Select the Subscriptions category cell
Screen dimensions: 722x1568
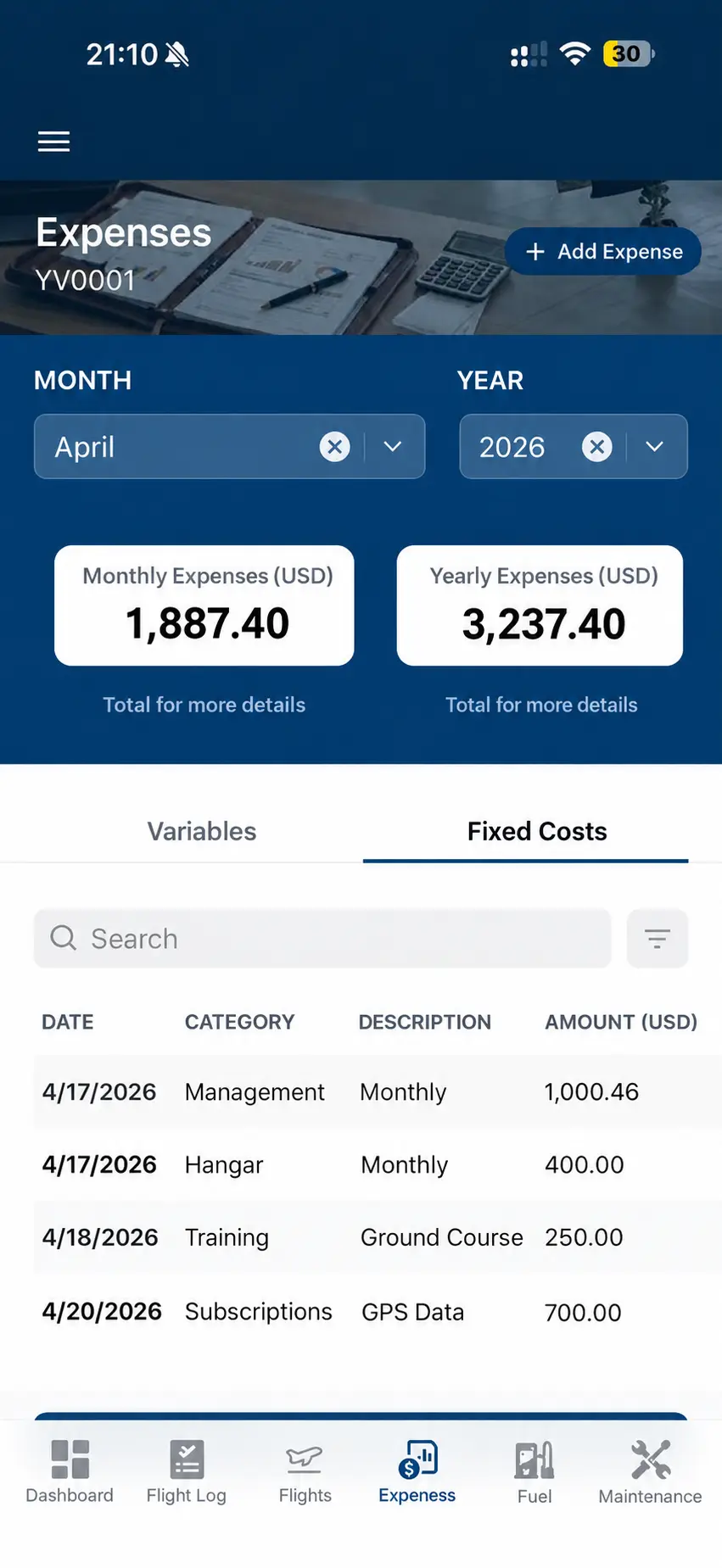(x=259, y=1312)
